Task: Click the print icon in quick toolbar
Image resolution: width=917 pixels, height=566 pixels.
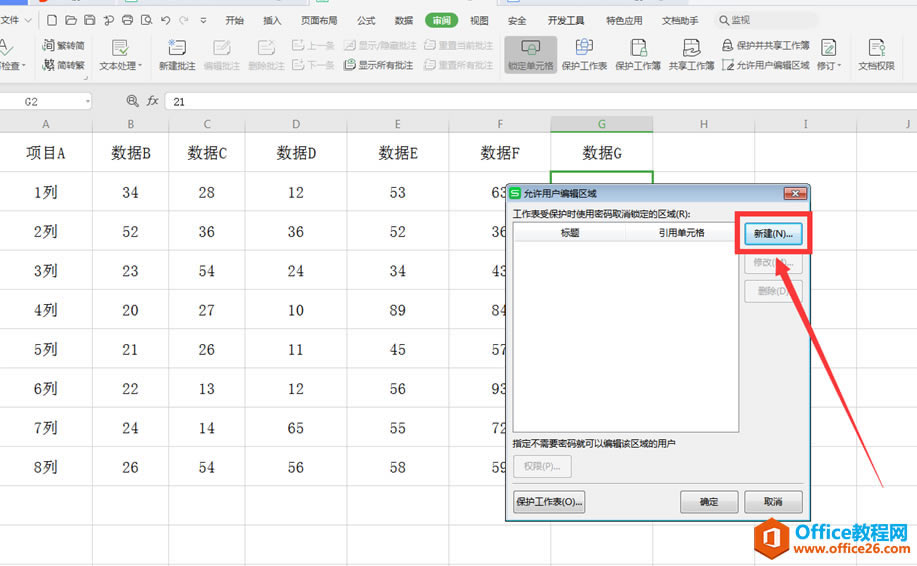Action: [x=127, y=20]
